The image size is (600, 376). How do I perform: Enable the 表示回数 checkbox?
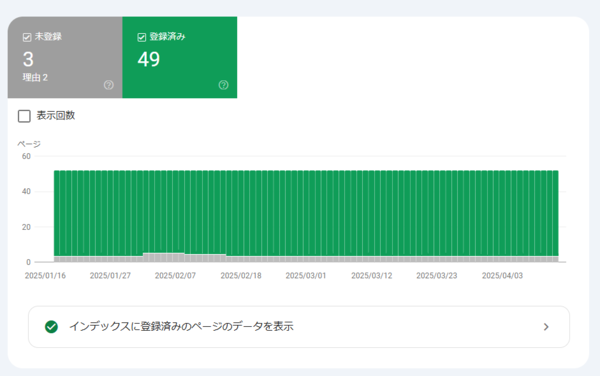24,116
